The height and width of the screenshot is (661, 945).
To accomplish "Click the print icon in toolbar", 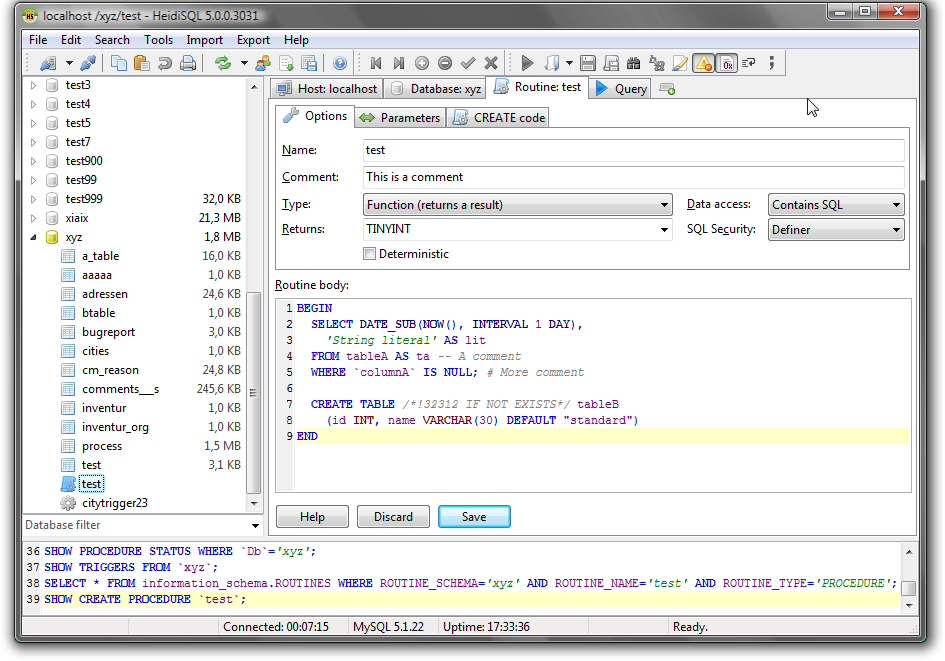I will 188,63.
